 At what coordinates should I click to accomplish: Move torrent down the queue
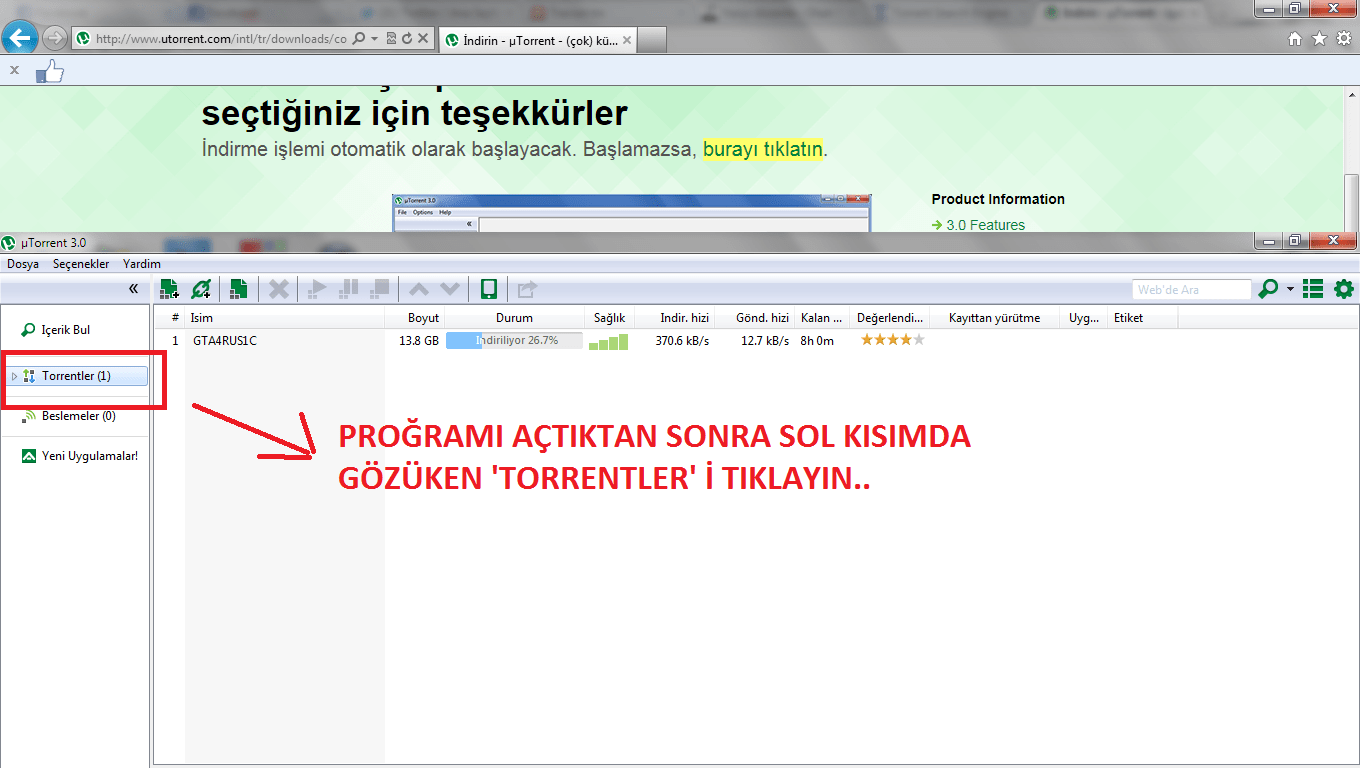(451, 289)
